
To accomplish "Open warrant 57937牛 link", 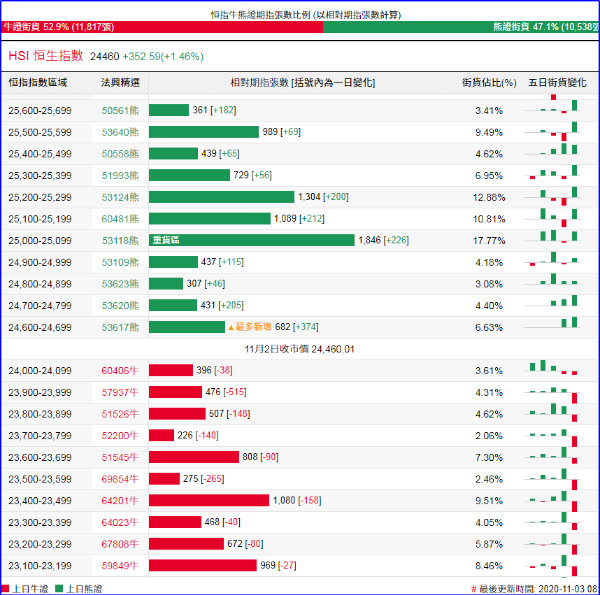I will 119,392.
